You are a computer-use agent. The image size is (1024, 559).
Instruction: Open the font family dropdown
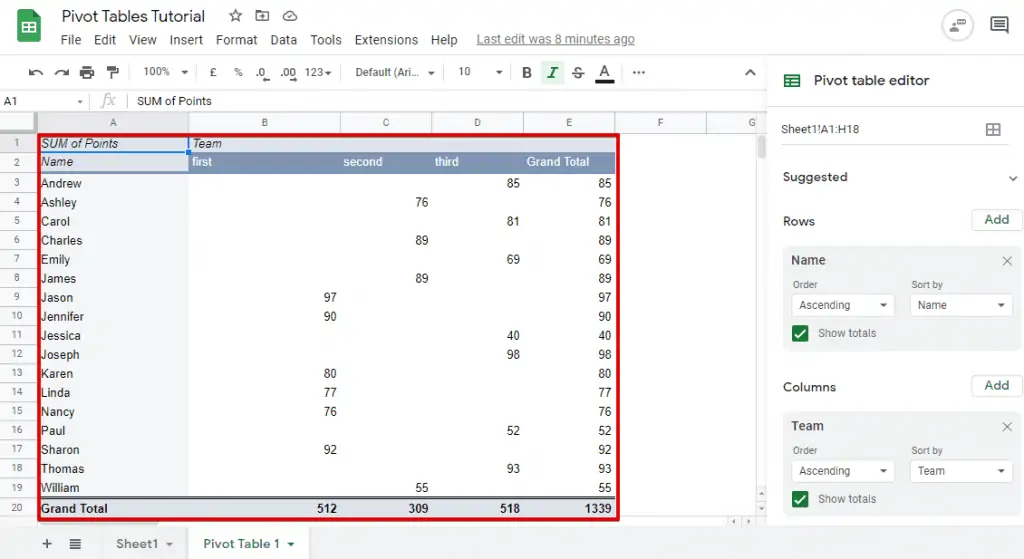(x=394, y=72)
